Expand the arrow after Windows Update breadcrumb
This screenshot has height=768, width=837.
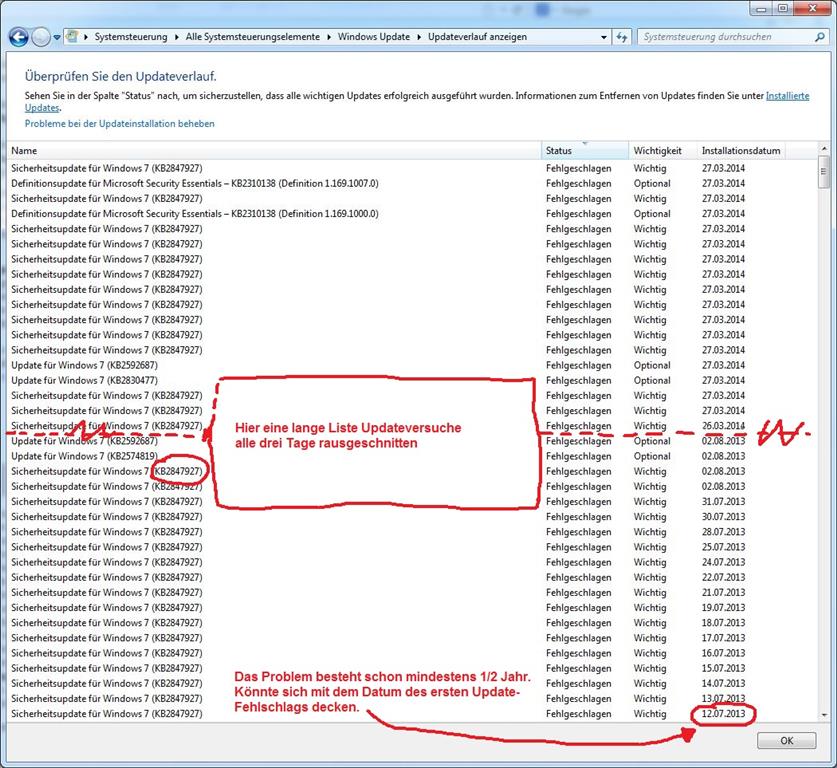419,37
